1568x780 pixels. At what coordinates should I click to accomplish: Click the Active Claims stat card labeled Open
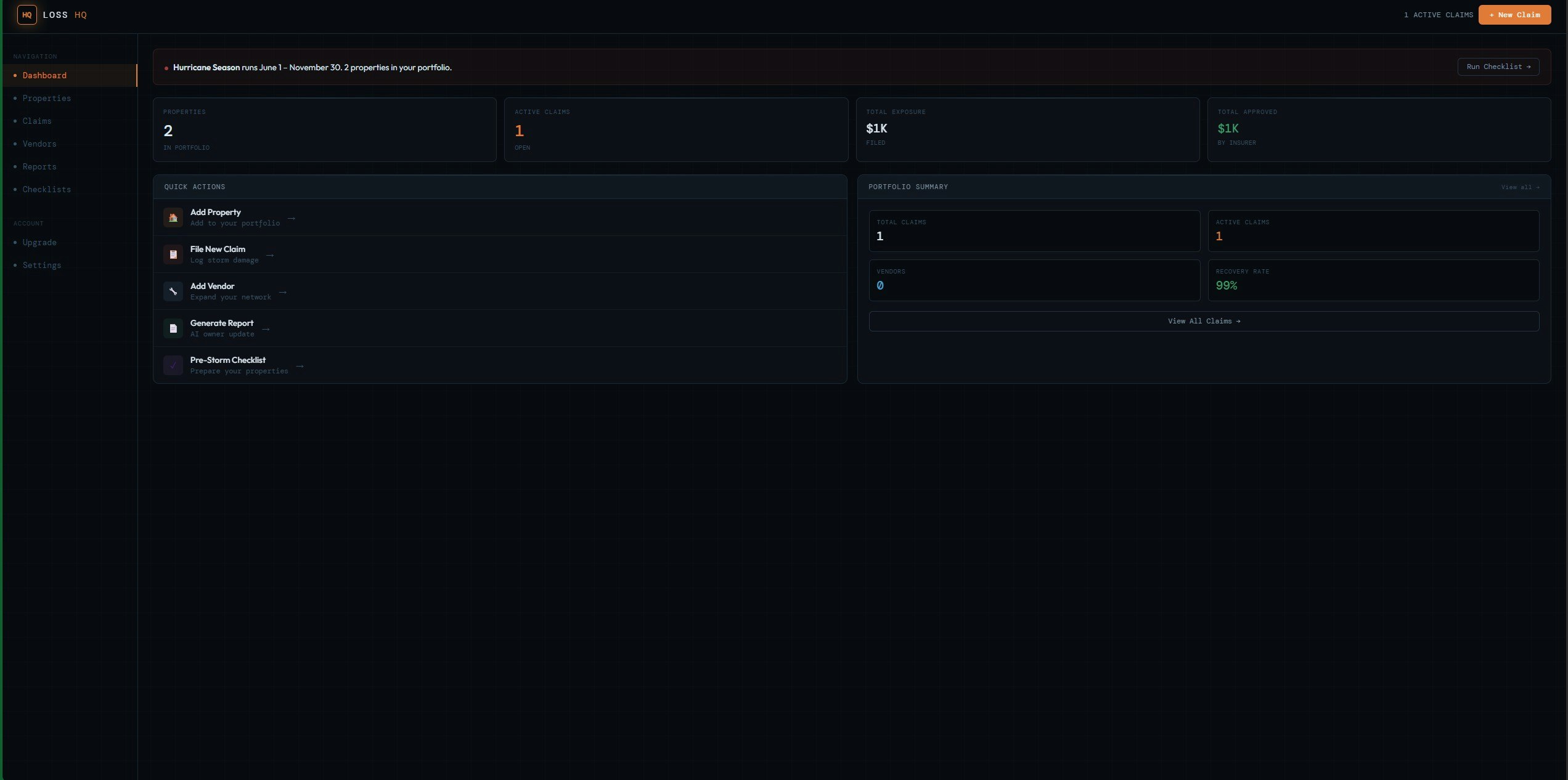(x=676, y=129)
